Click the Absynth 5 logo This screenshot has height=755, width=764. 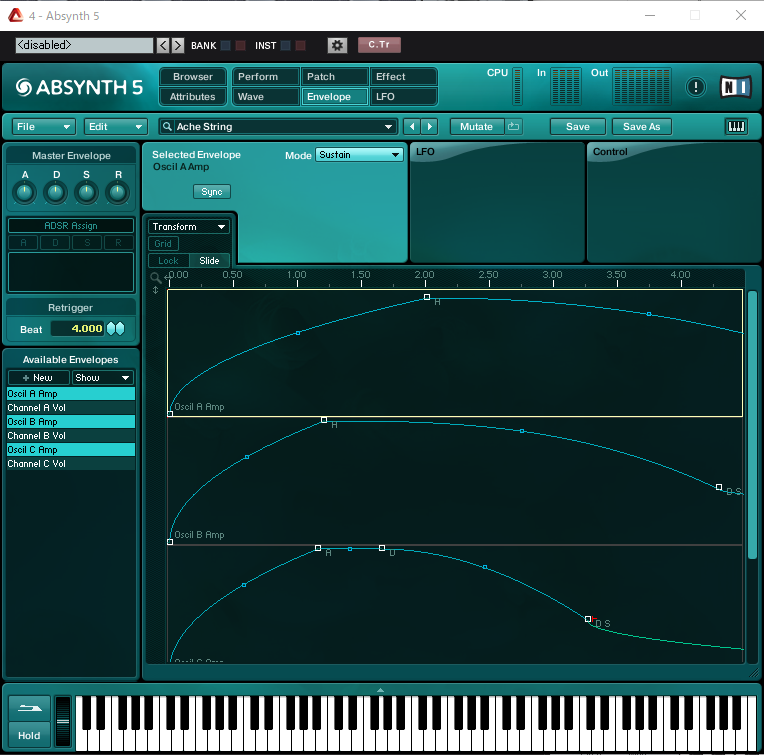79,87
